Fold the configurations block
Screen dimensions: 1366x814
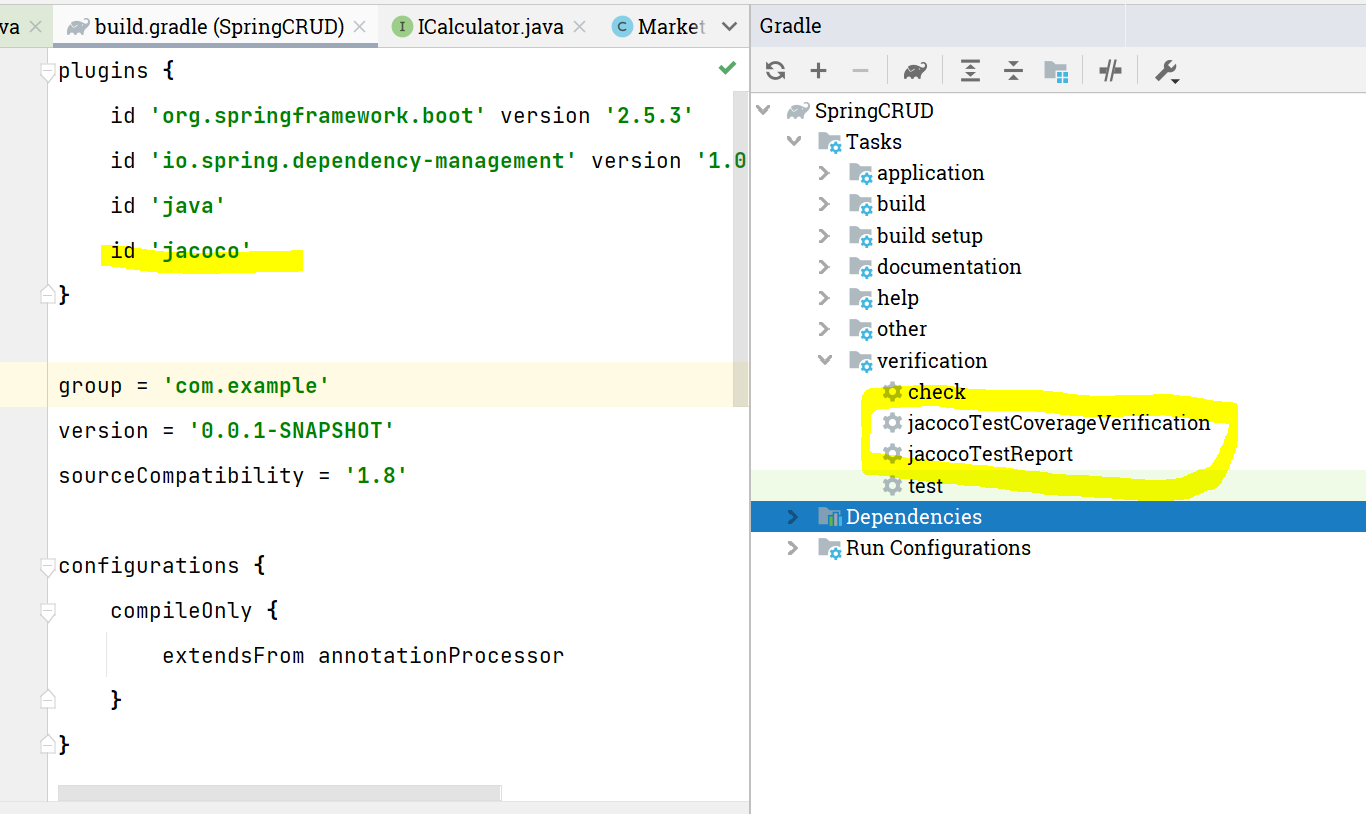point(46,566)
